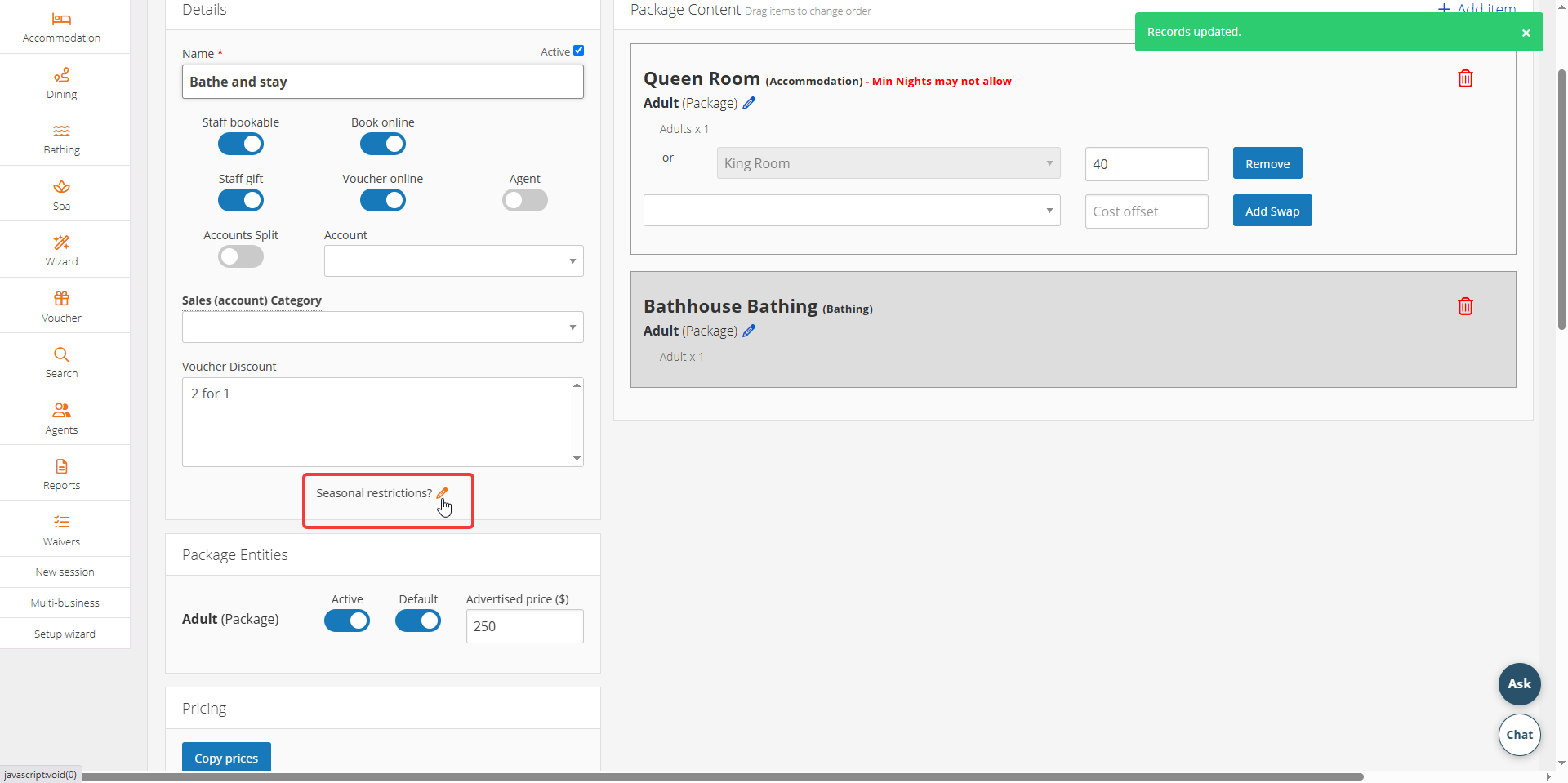Enable the Agent switch

tap(525, 200)
